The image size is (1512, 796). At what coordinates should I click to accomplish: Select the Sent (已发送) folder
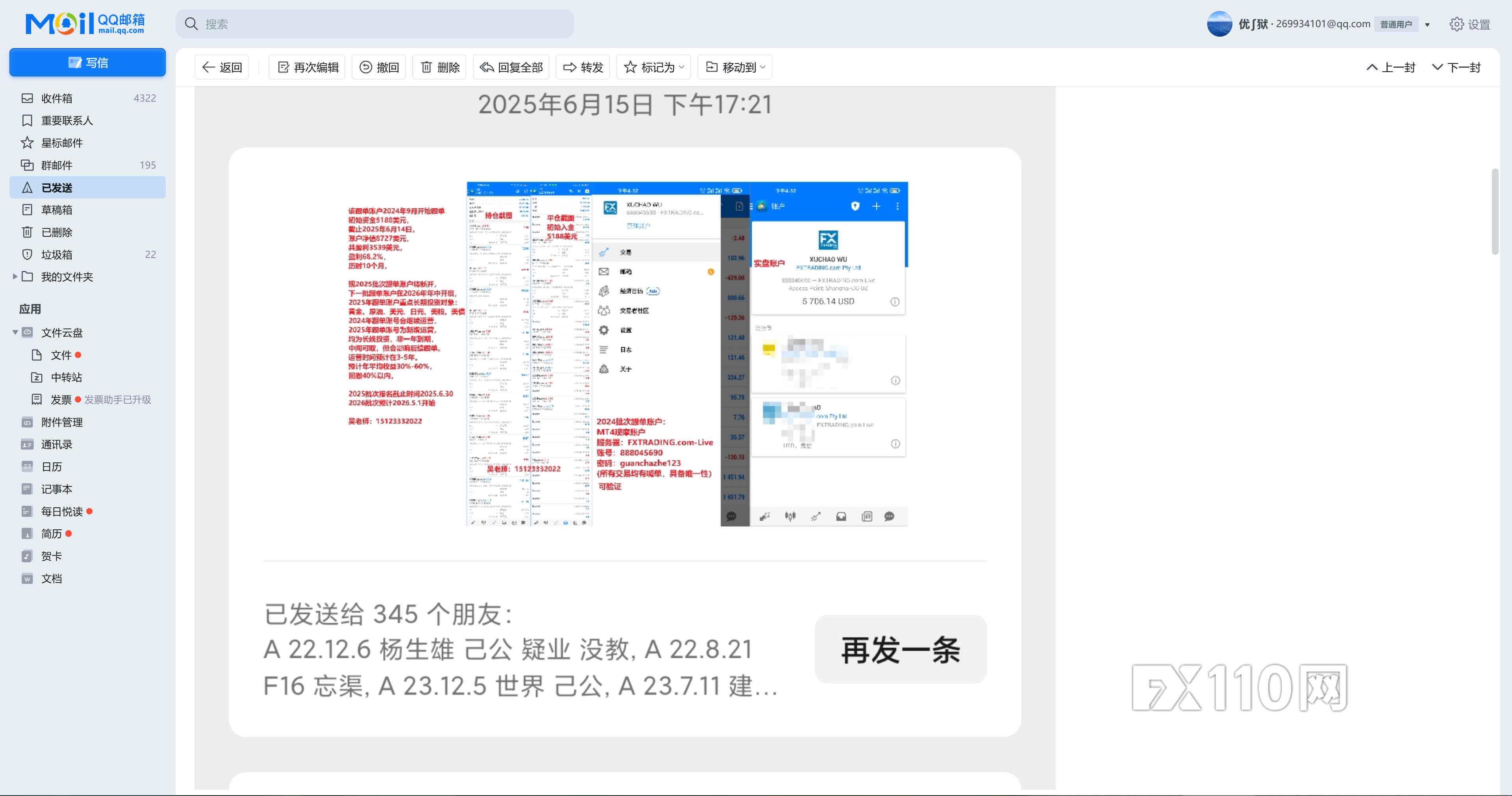[x=87, y=187]
